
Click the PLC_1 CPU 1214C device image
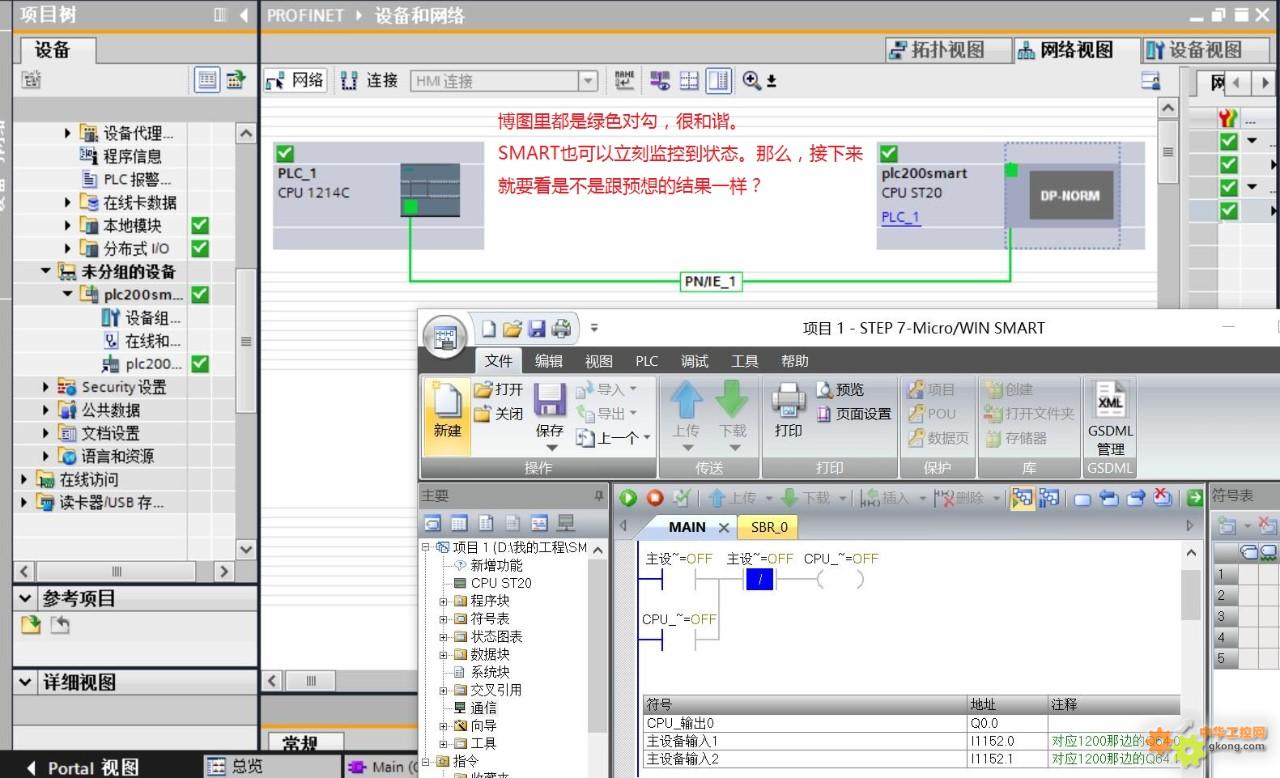pos(430,190)
